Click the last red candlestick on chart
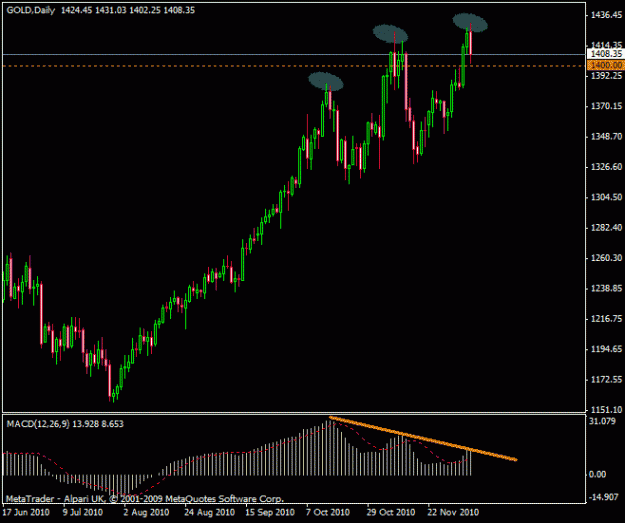 471,43
